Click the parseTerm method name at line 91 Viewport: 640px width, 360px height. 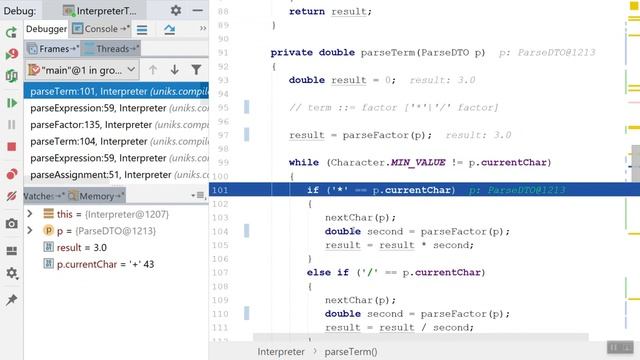point(388,53)
